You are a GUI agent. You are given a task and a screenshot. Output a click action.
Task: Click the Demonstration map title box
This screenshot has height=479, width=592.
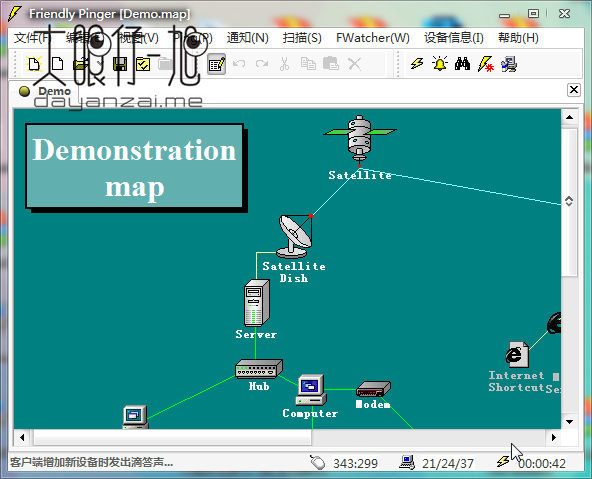[x=135, y=166]
